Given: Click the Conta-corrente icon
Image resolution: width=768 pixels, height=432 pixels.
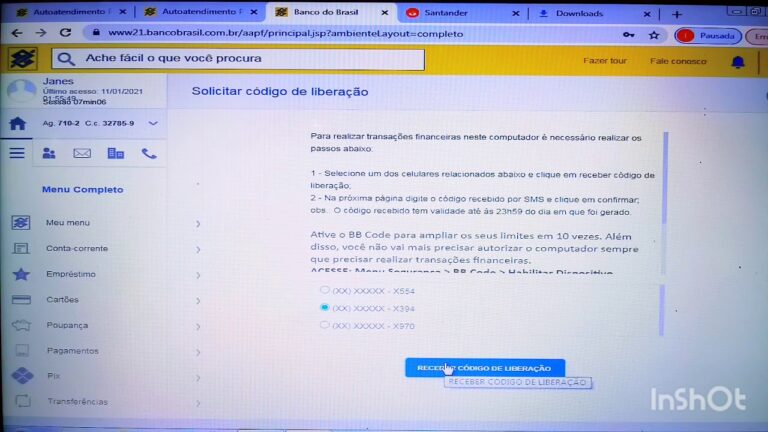Looking at the screenshot, I should (x=21, y=248).
